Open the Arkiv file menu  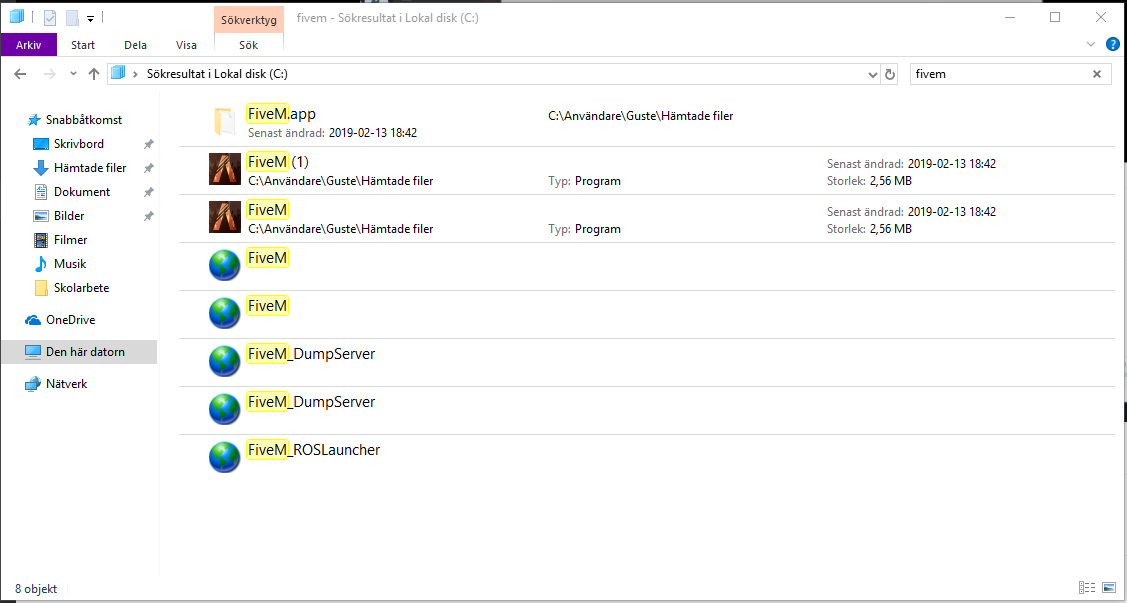29,45
